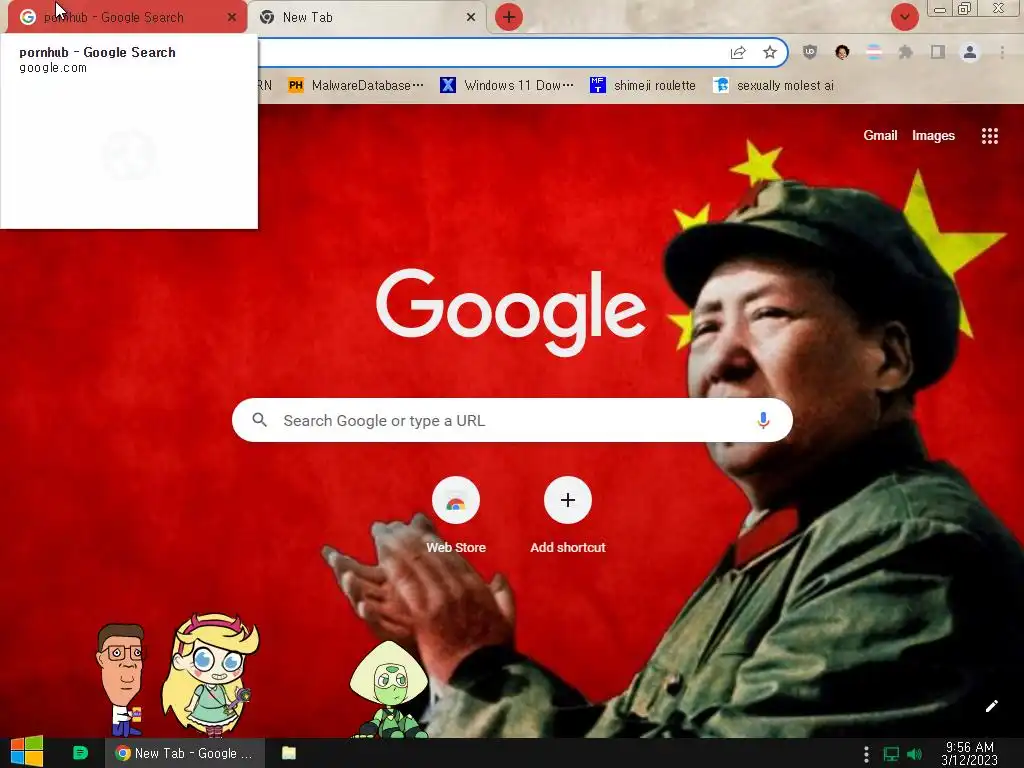Screen dimensions: 1024x768
Task: Select Chrome New Tab taskbar button
Action: pyautogui.click(x=185, y=753)
